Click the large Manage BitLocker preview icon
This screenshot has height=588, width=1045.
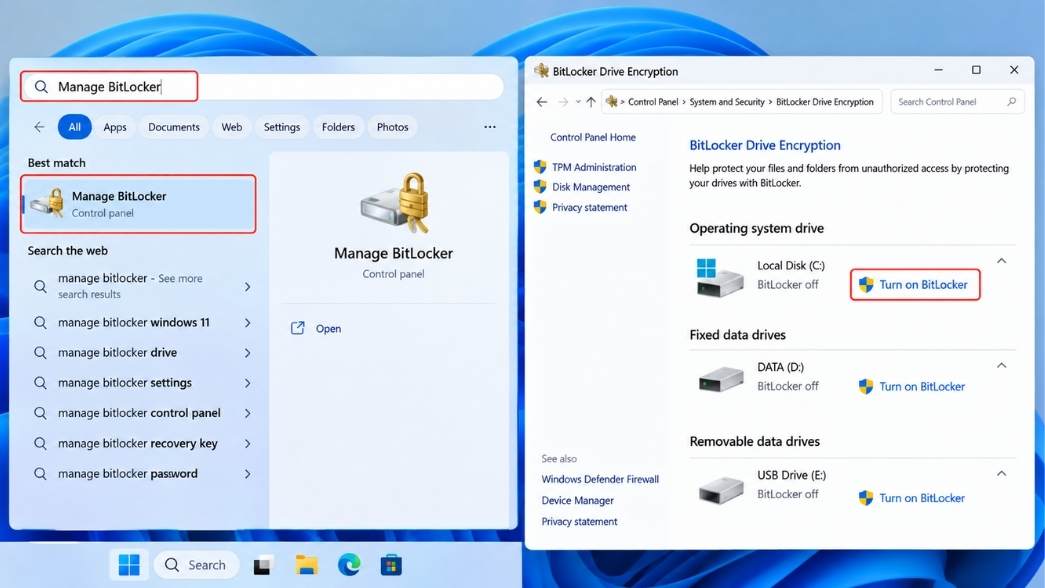pyautogui.click(x=394, y=203)
